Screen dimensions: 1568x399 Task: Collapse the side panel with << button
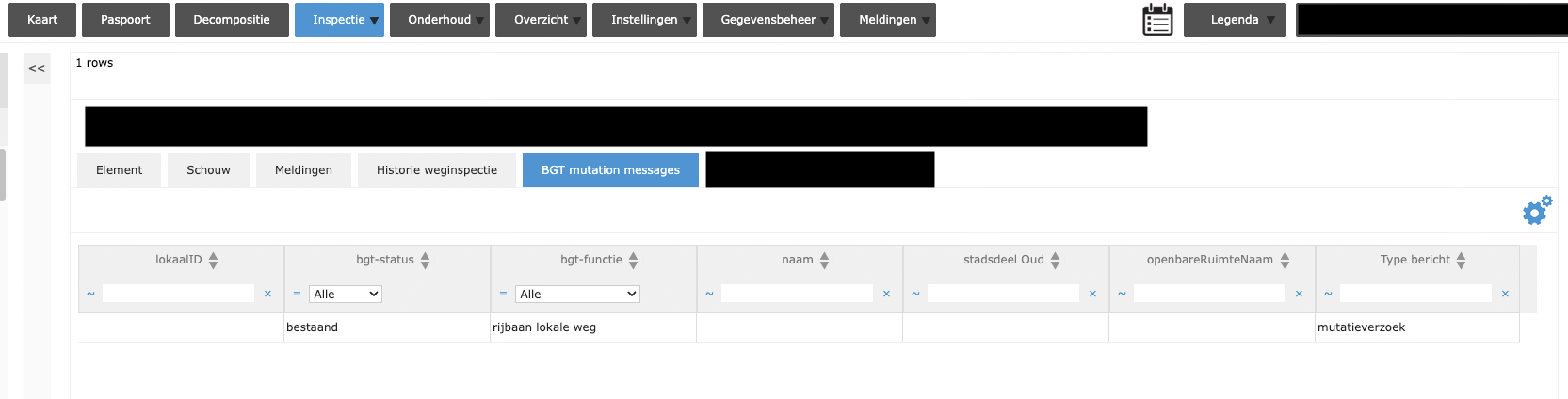coord(37,69)
